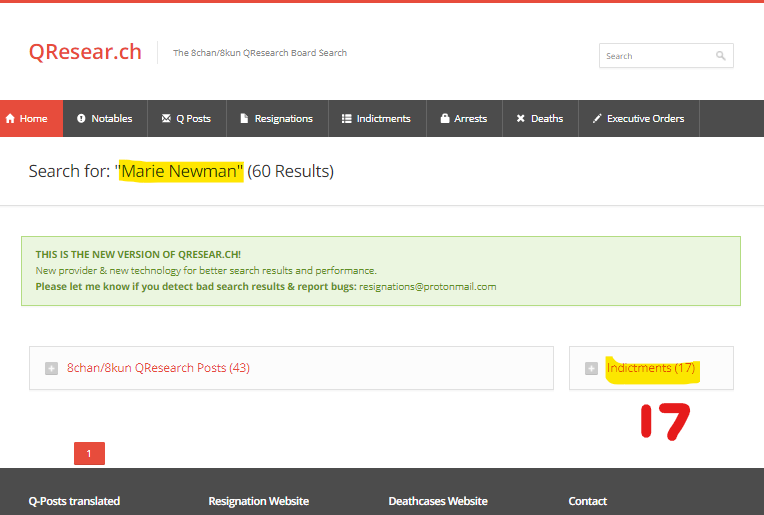Open the Indictments menu item

377,118
